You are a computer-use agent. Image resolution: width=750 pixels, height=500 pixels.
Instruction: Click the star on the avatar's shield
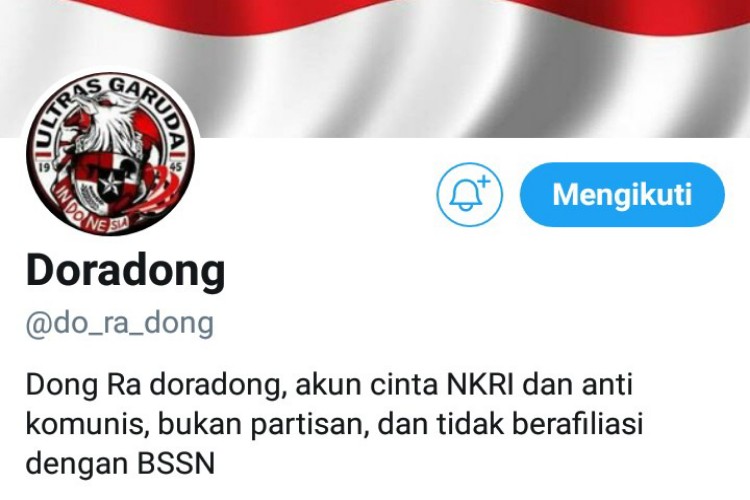[111, 184]
